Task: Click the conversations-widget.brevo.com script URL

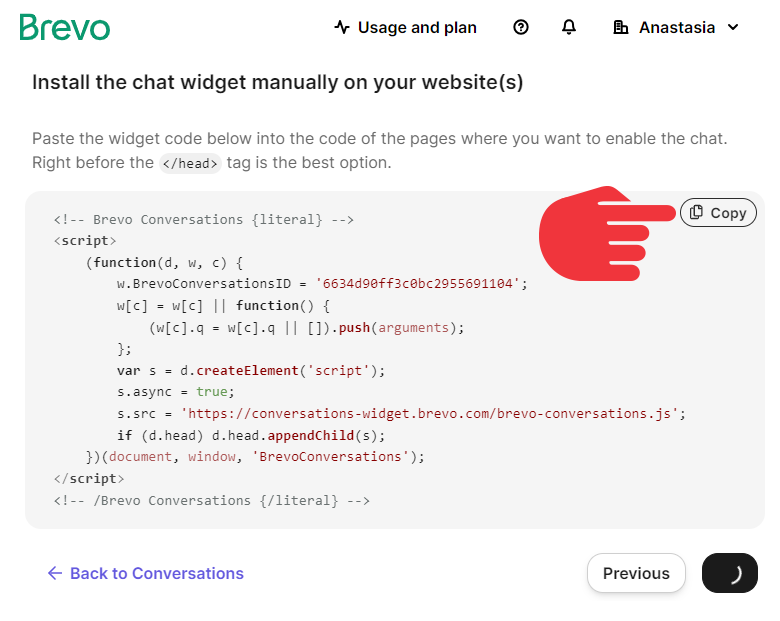Action: pyautogui.click(x=430, y=414)
